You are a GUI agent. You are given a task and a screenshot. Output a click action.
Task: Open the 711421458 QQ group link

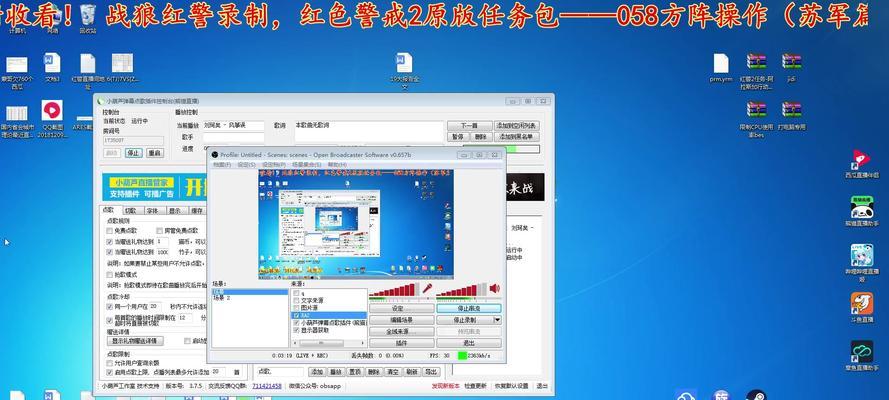266,386
